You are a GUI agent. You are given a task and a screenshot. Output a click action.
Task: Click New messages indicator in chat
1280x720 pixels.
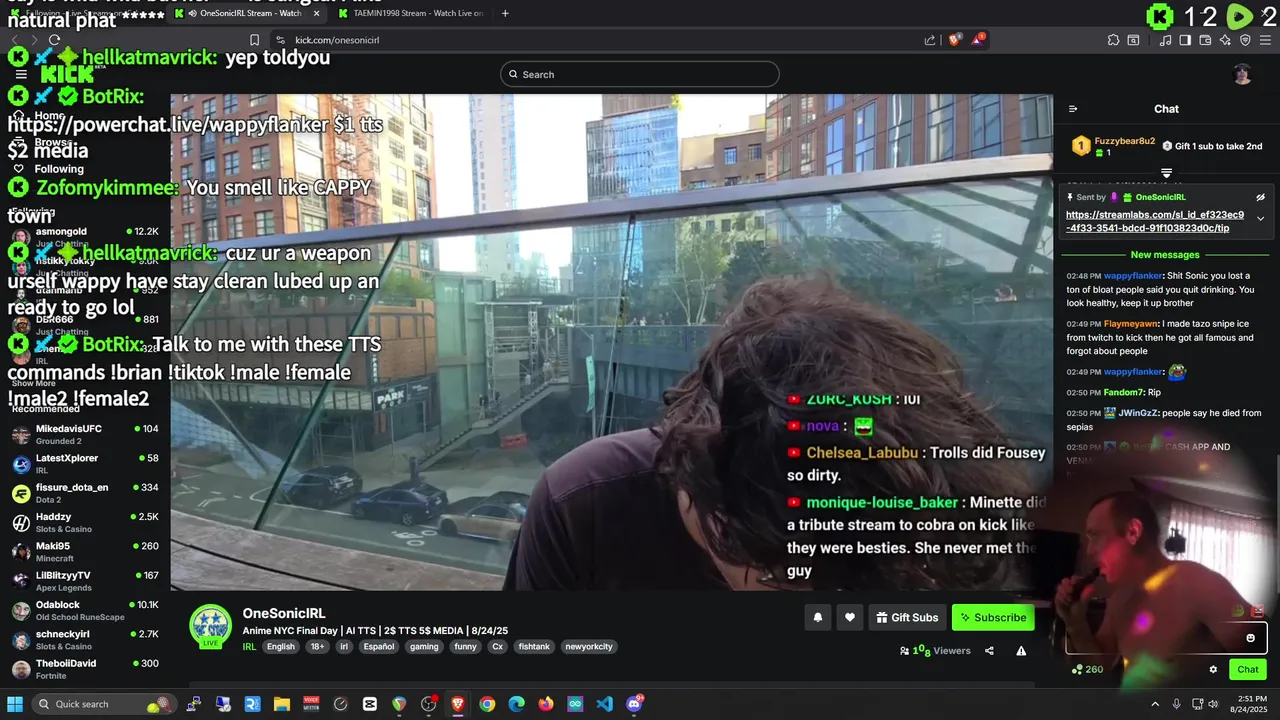pyautogui.click(x=1165, y=255)
